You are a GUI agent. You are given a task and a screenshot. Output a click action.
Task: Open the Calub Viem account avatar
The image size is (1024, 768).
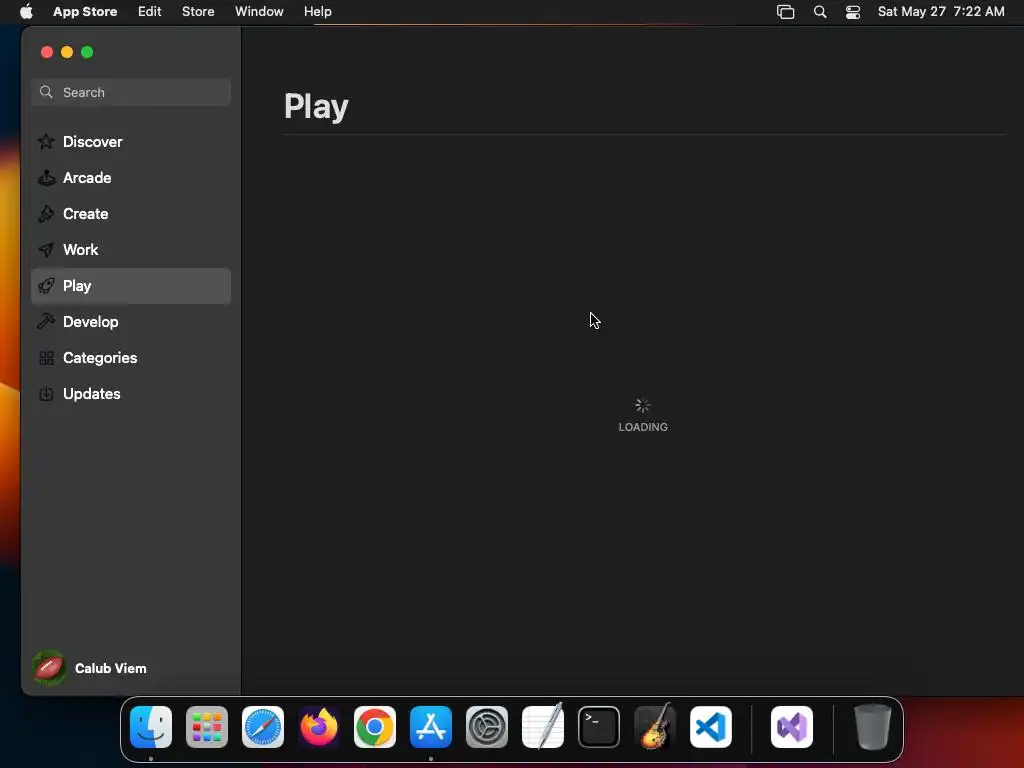click(49, 668)
